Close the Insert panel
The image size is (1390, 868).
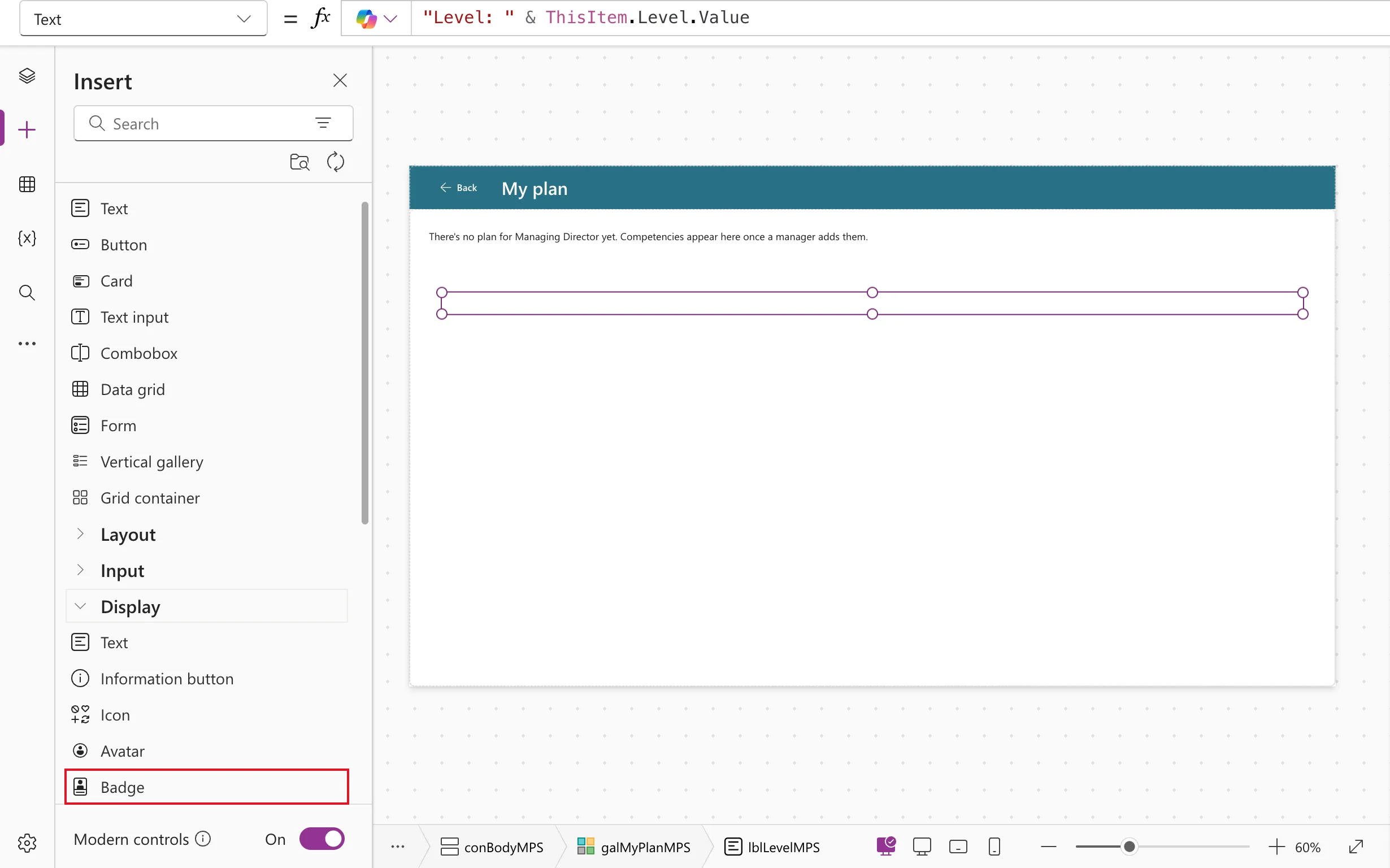340,80
